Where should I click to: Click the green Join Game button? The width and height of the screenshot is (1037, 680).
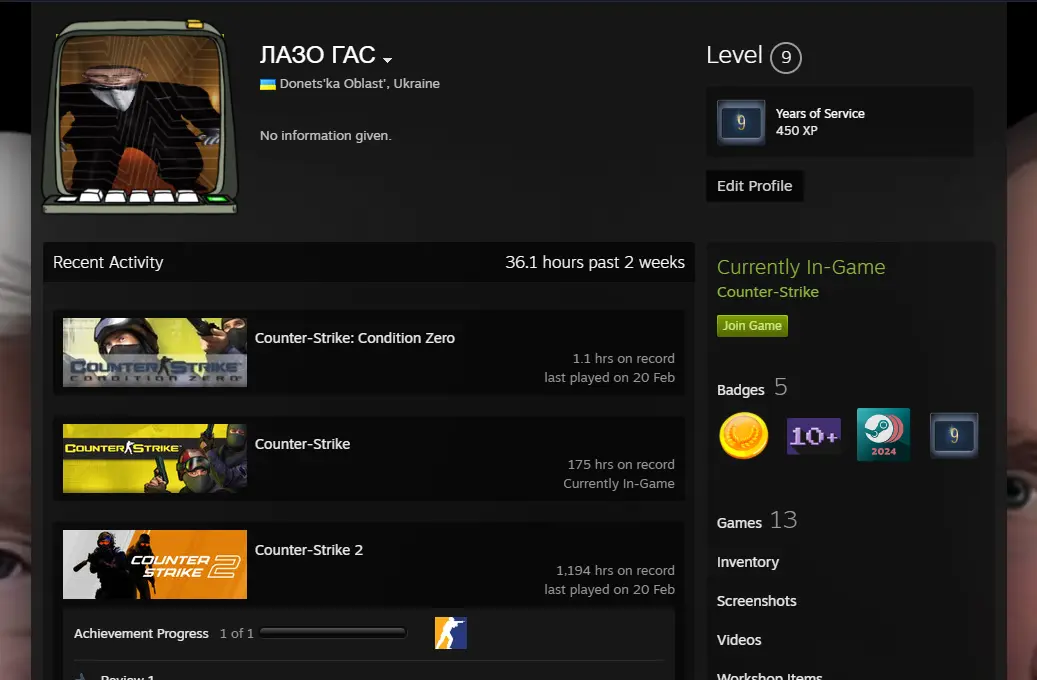point(751,326)
